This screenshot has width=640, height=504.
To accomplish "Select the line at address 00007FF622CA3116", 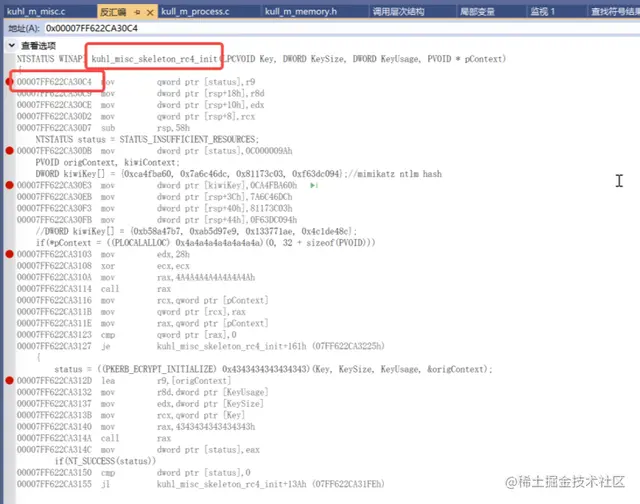I will click(142, 300).
